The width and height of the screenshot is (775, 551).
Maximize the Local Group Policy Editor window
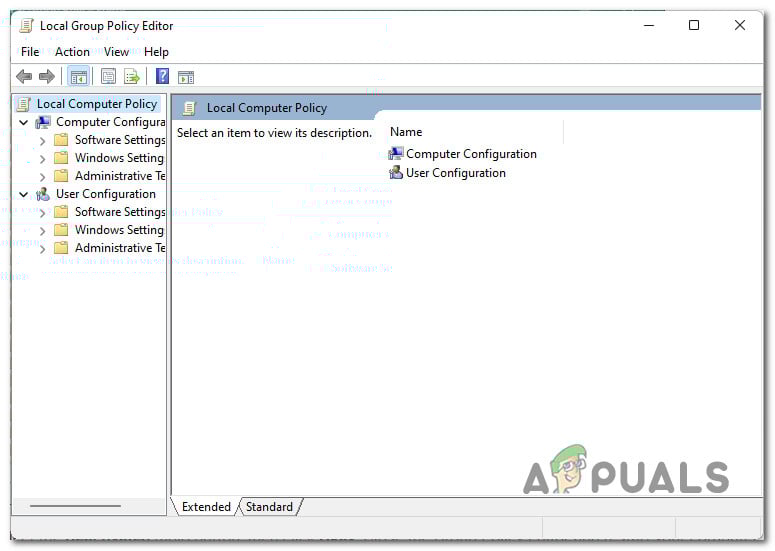(694, 25)
